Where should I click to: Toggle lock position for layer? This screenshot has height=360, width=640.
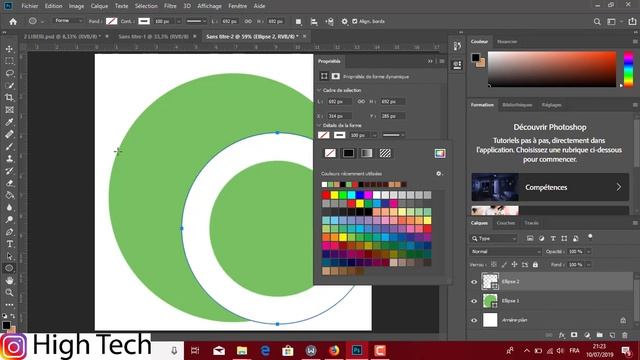click(514, 265)
